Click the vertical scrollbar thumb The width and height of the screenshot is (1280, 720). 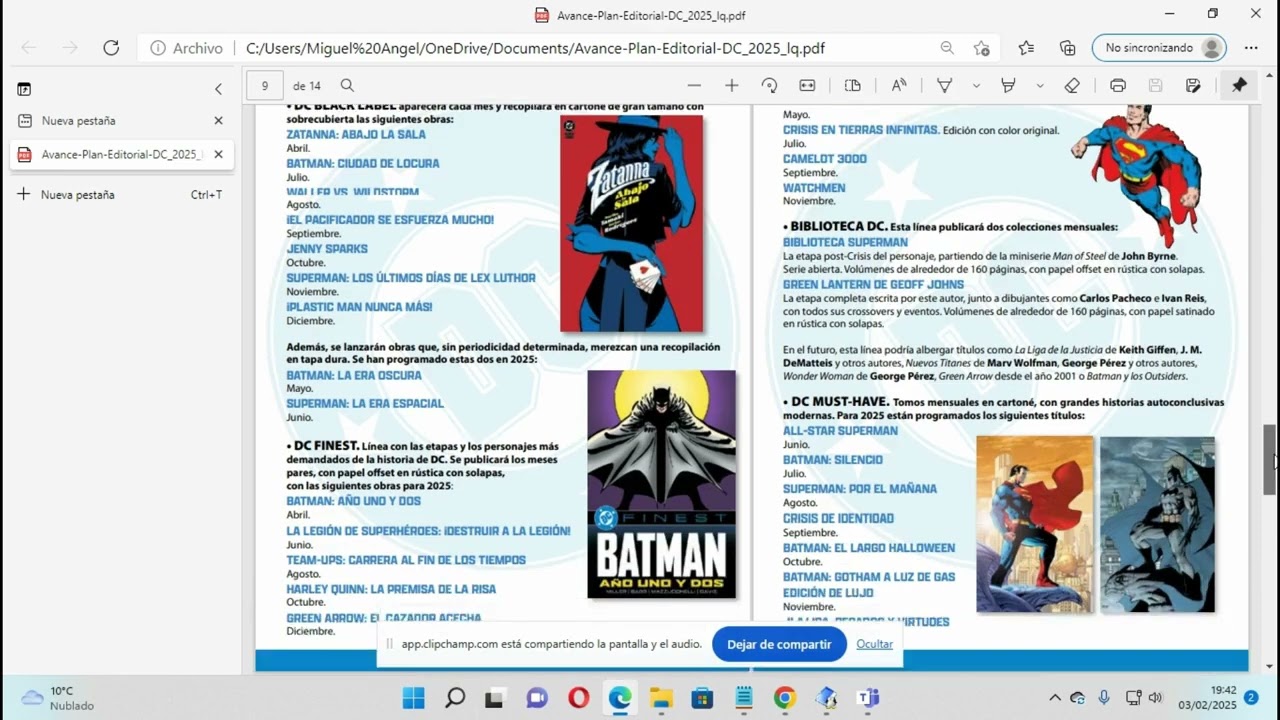[x=1269, y=459]
